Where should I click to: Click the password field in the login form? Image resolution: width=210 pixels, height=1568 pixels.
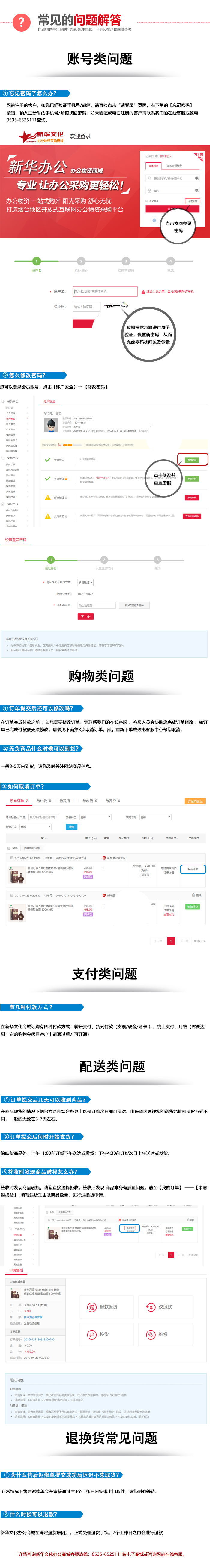click(x=172, y=191)
